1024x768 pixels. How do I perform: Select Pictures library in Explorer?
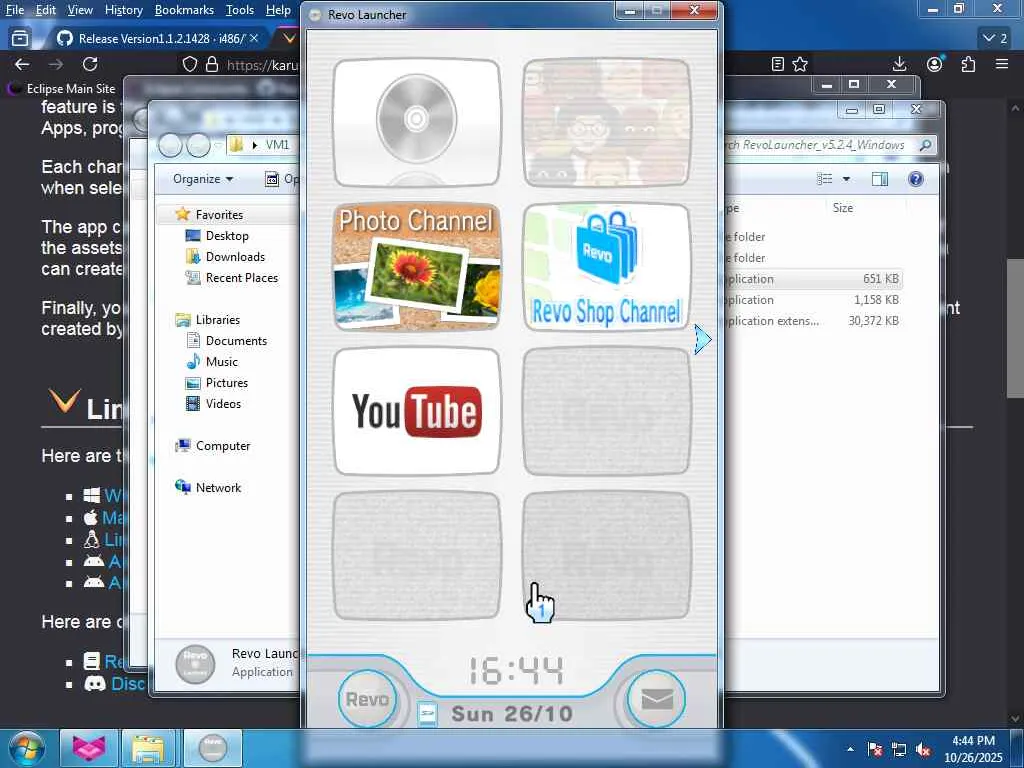pos(227,383)
